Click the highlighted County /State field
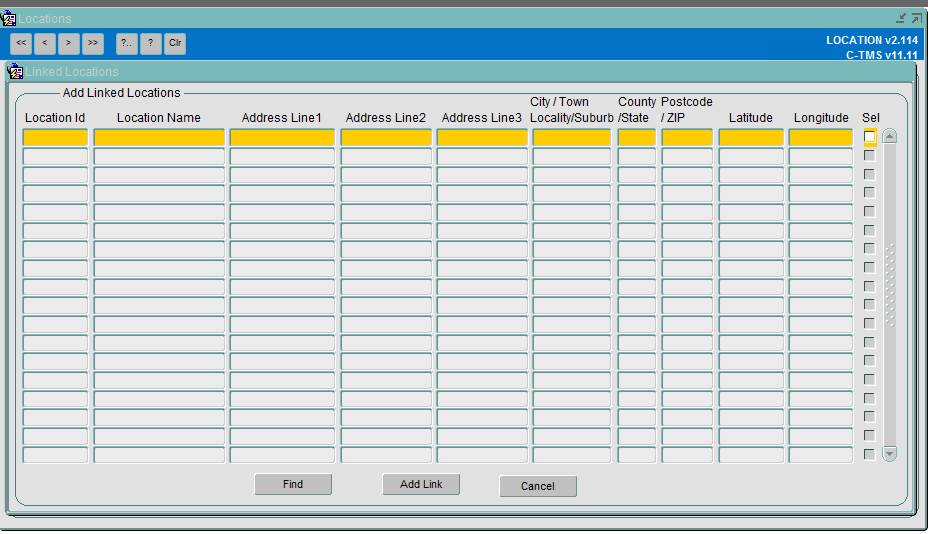The image size is (928, 534). tap(637, 137)
